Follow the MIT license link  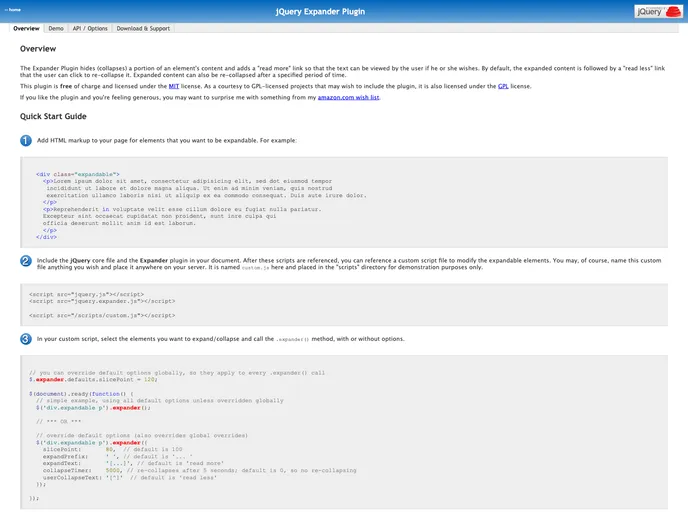(x=174, y=86)
